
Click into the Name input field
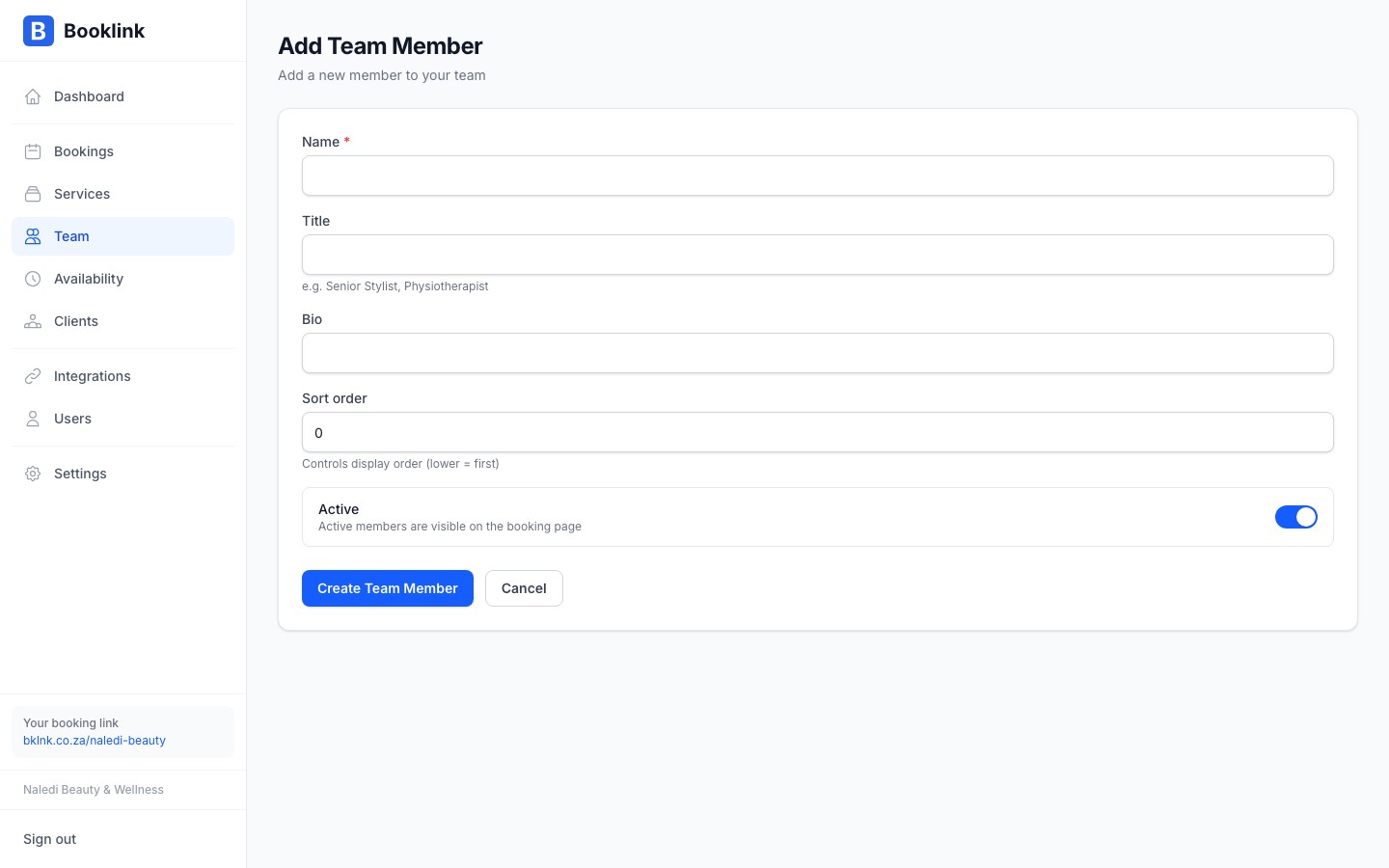click(x=817, y=176)
